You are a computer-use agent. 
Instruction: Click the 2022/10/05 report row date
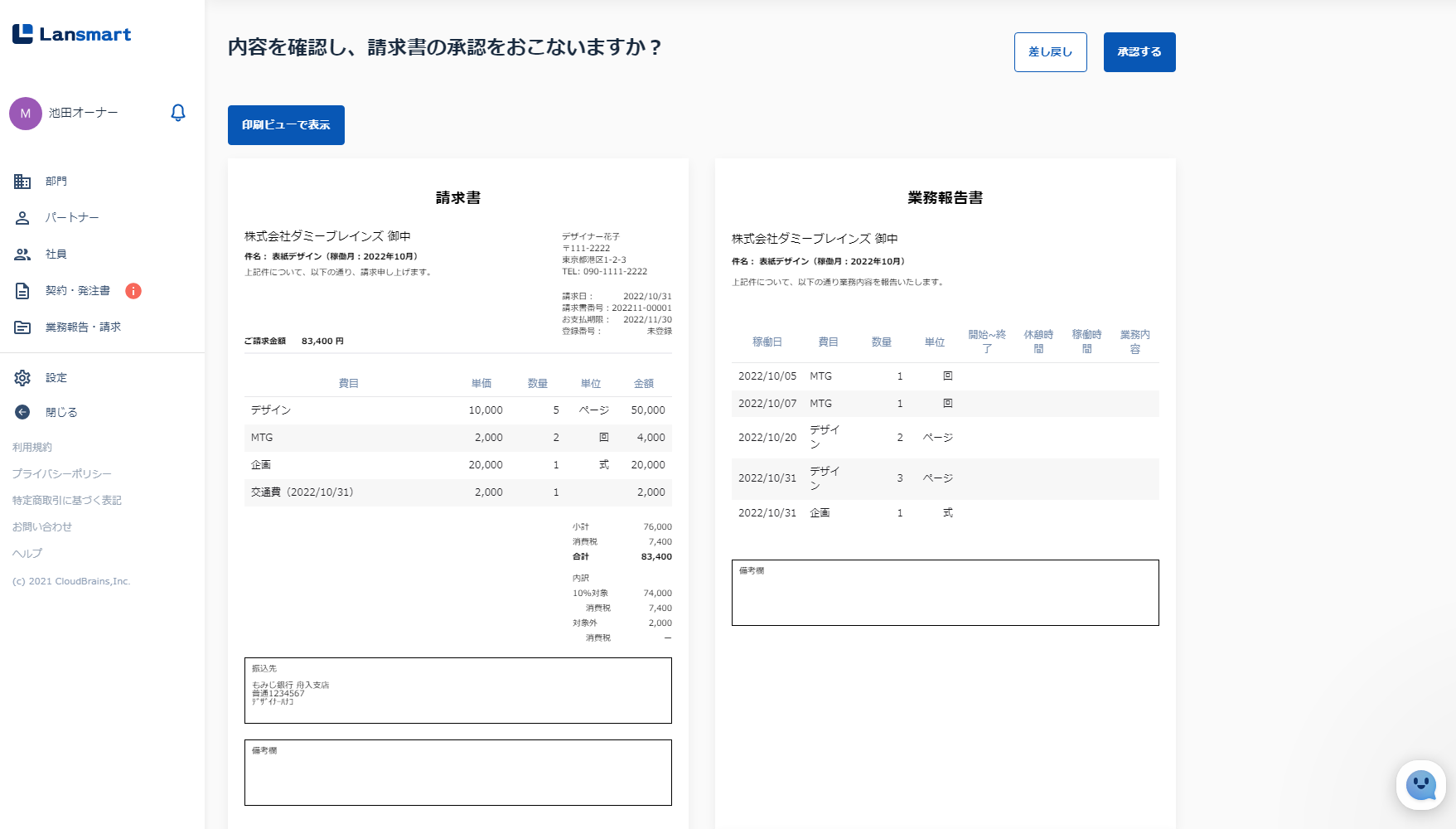point(767,376)
